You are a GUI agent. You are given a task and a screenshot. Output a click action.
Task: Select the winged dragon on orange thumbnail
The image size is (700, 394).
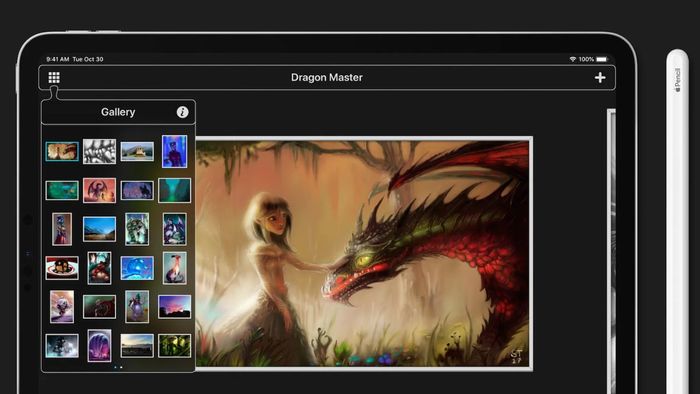click(x=100, y=191)
